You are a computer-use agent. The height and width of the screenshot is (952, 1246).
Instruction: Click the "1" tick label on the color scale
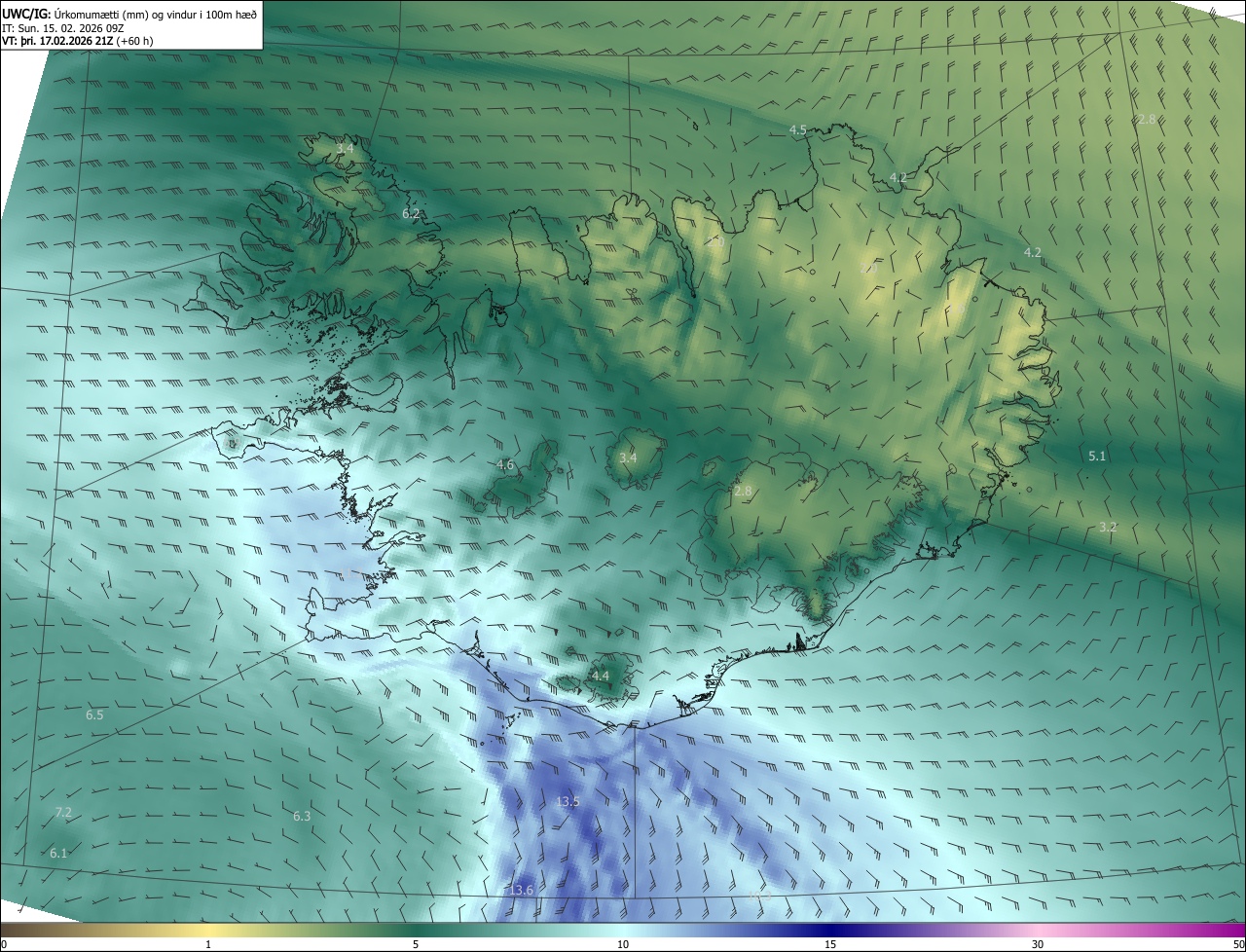(208, 945)
